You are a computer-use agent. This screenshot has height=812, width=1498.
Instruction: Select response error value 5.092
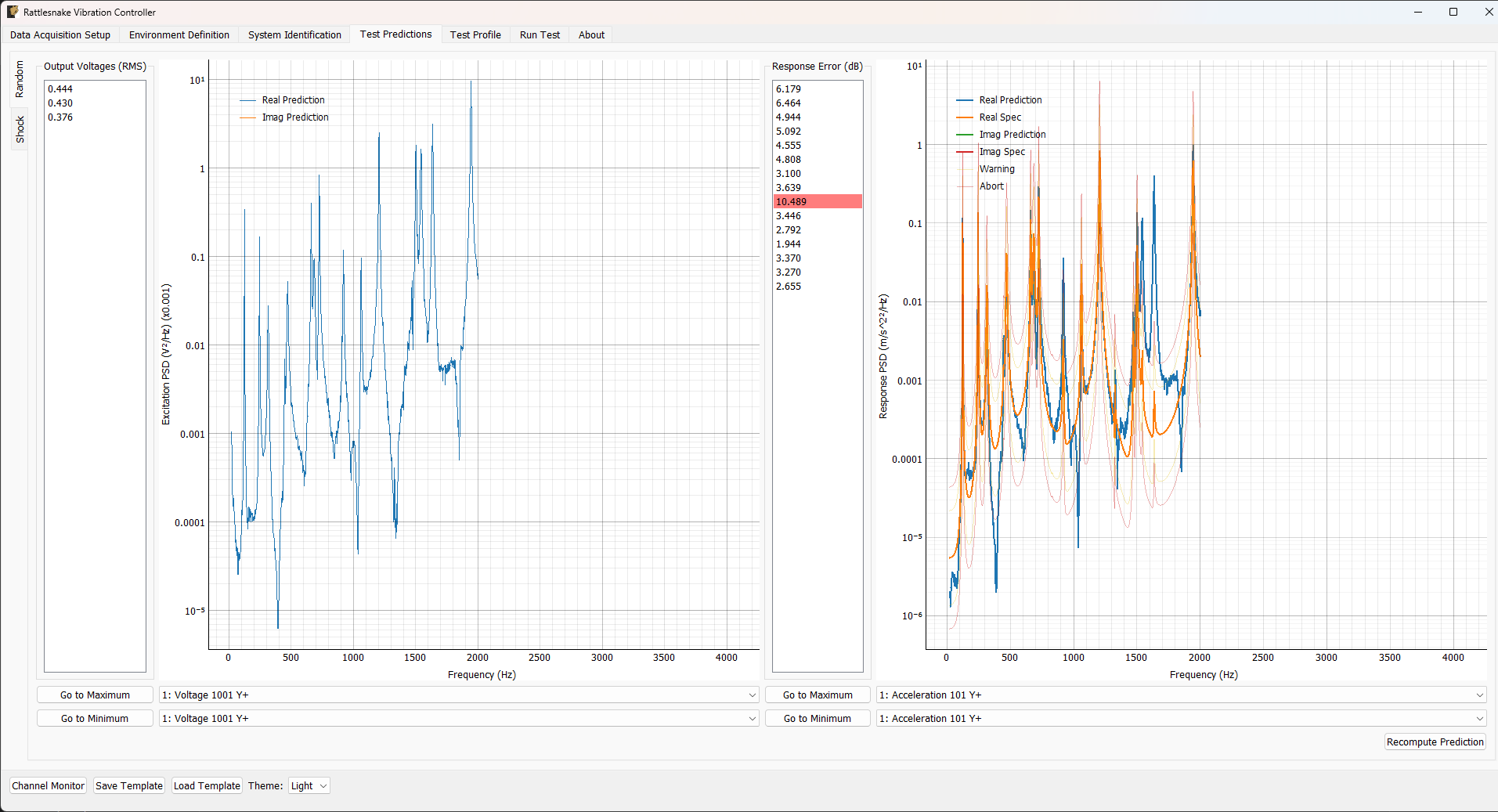point(818,132)
